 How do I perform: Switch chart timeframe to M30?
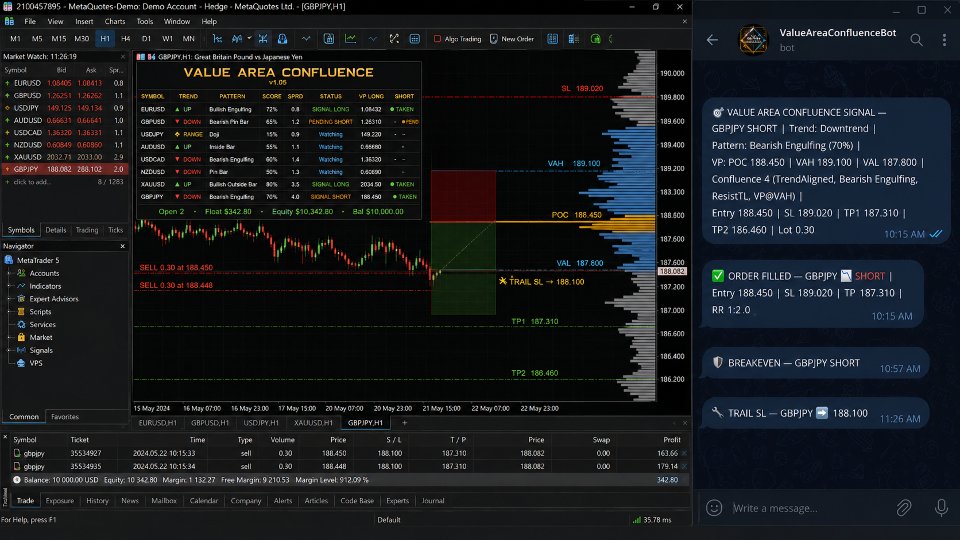click(x=81, y=39)
